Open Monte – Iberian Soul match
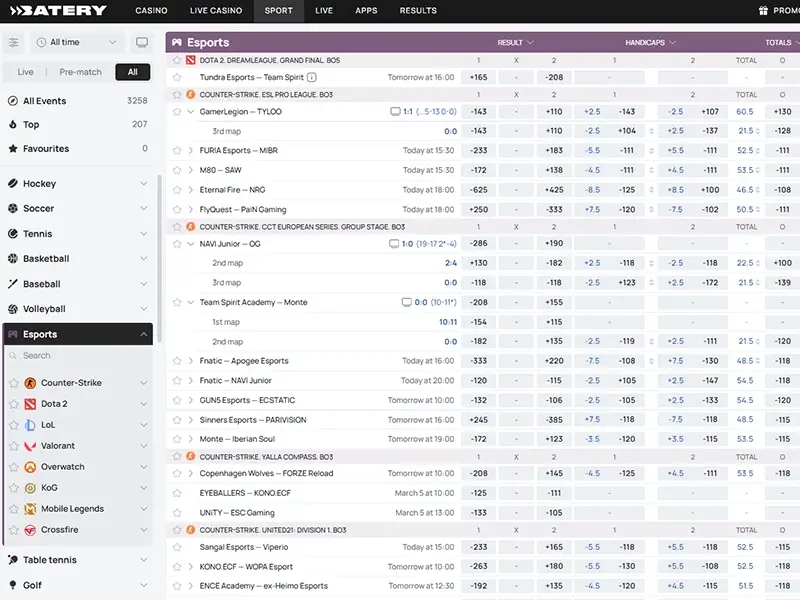800x600 pixels. [x=237, y=439]
